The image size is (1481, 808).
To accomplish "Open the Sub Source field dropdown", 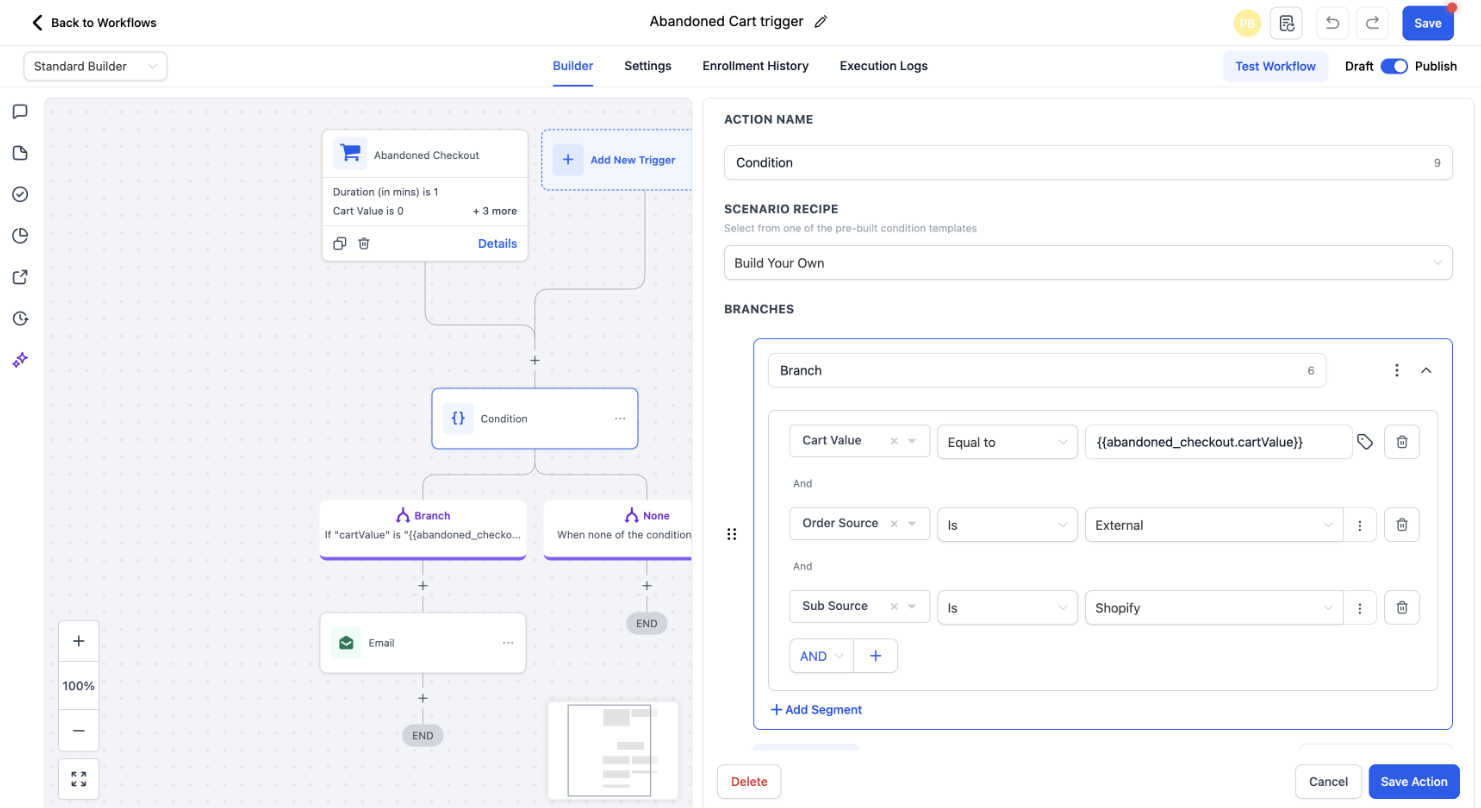I will [860, 607].
